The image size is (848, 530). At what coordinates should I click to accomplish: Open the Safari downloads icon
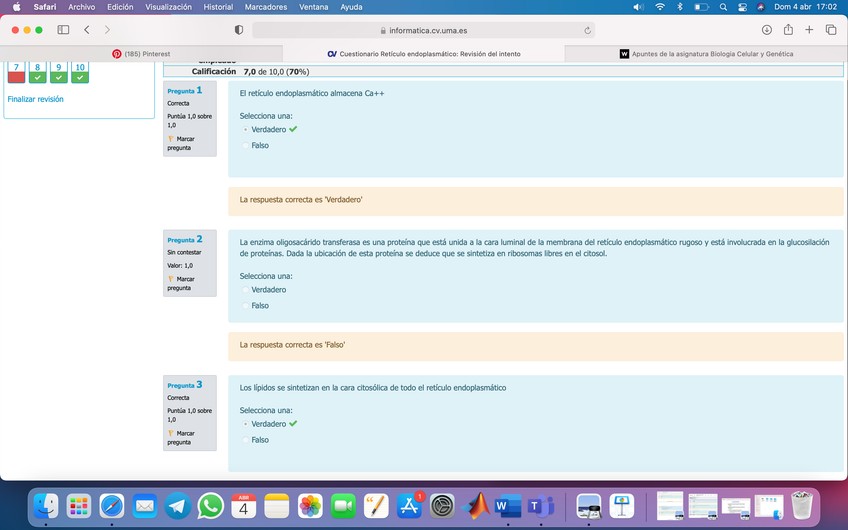point(765,30)
